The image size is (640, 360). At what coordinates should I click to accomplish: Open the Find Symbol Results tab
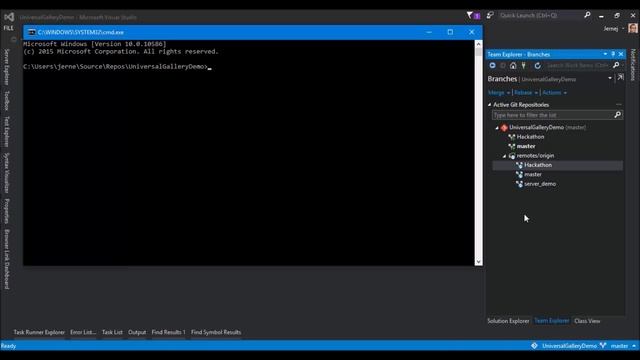(x=216, y=332)
